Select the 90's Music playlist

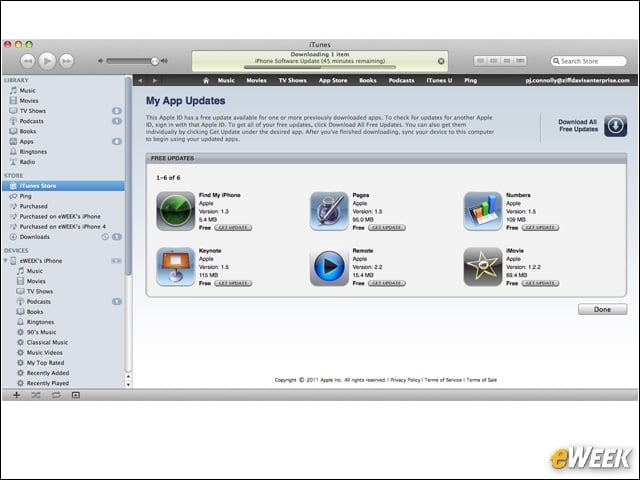point(63,332)
